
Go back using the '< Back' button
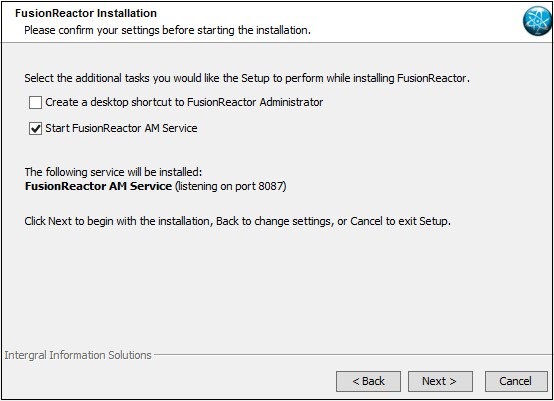[x=368, y=381]
